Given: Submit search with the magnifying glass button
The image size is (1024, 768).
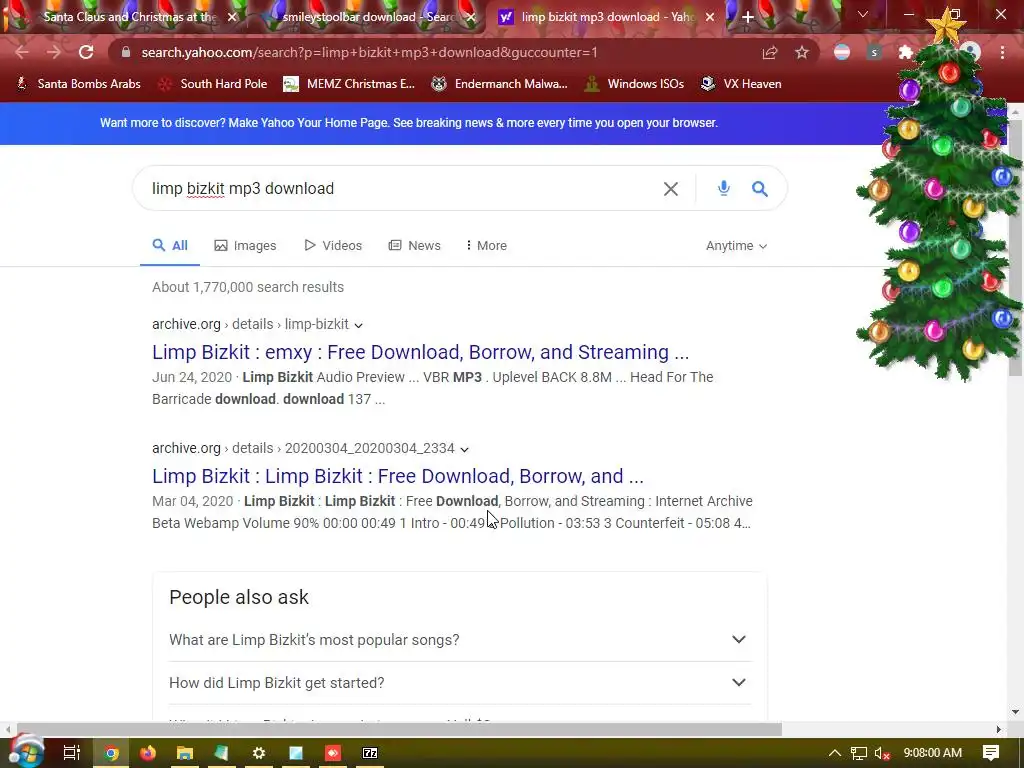Looking at the screenshot, I should pyautogui.click(x=760, y=189).
